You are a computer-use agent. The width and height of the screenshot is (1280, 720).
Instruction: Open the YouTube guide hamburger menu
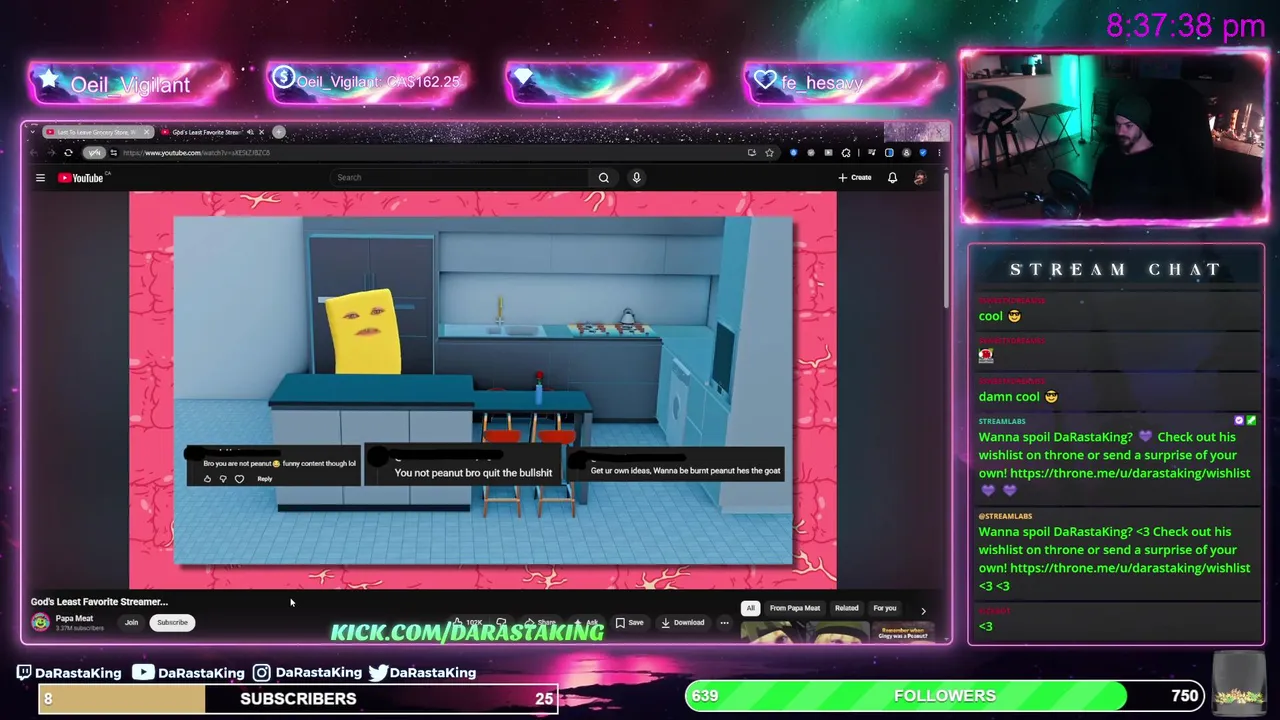pos(40,178)
